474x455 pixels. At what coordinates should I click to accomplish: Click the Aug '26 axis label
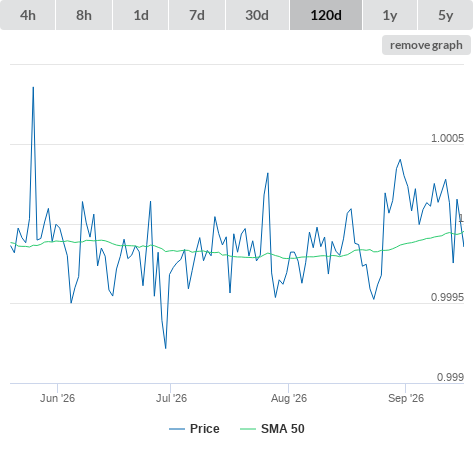(x=289, y=398)
